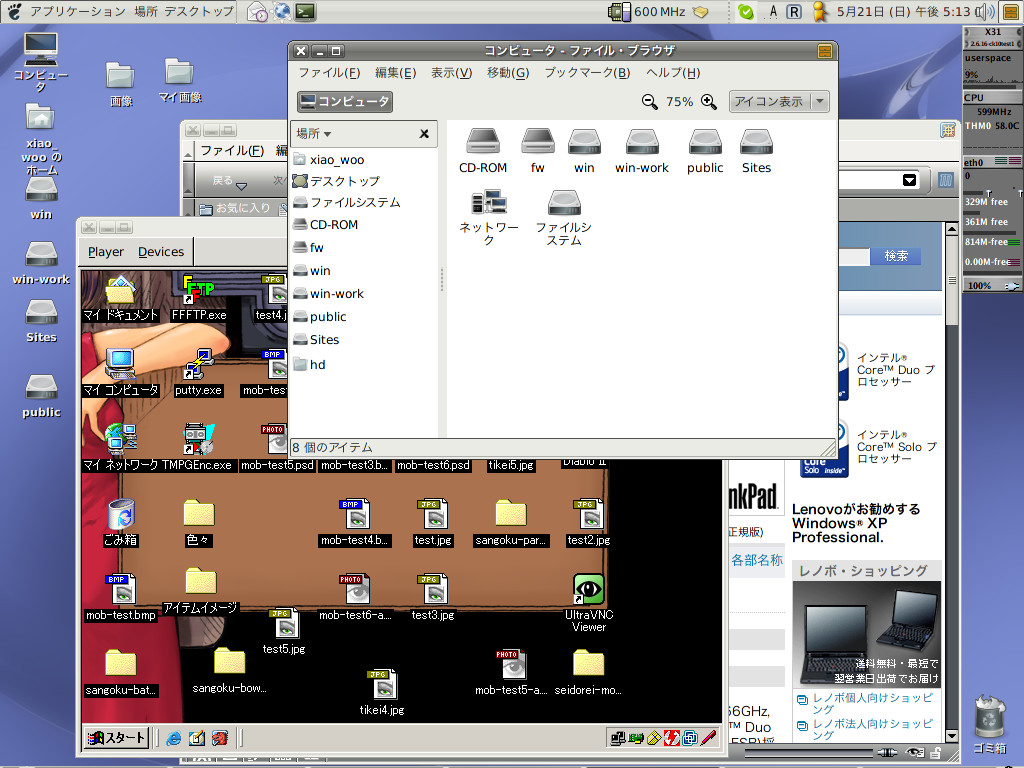This screenshot has height=768, width=1024.
Task: Close the sidebar places pane
Action: 424,133
